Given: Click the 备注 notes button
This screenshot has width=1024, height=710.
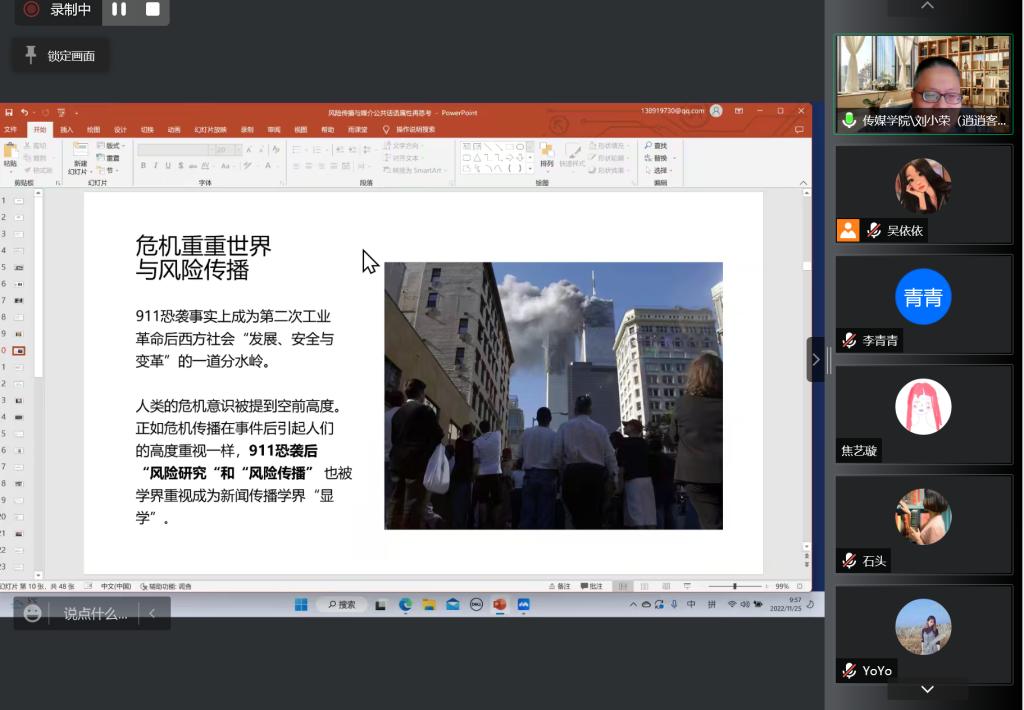Looking at the screenshot, I should pyautogui.click(x=560, y=587).
